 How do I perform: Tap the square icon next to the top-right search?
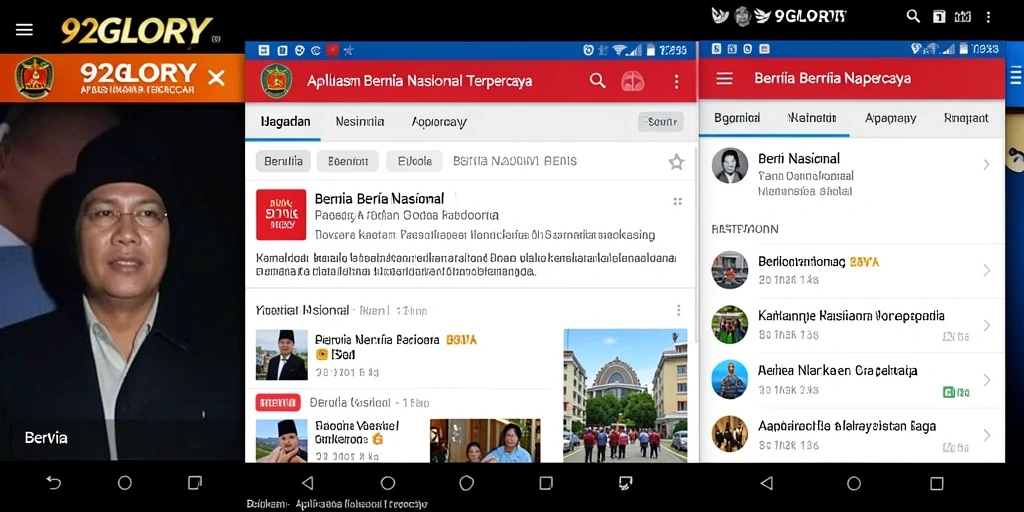pos(938,17)
